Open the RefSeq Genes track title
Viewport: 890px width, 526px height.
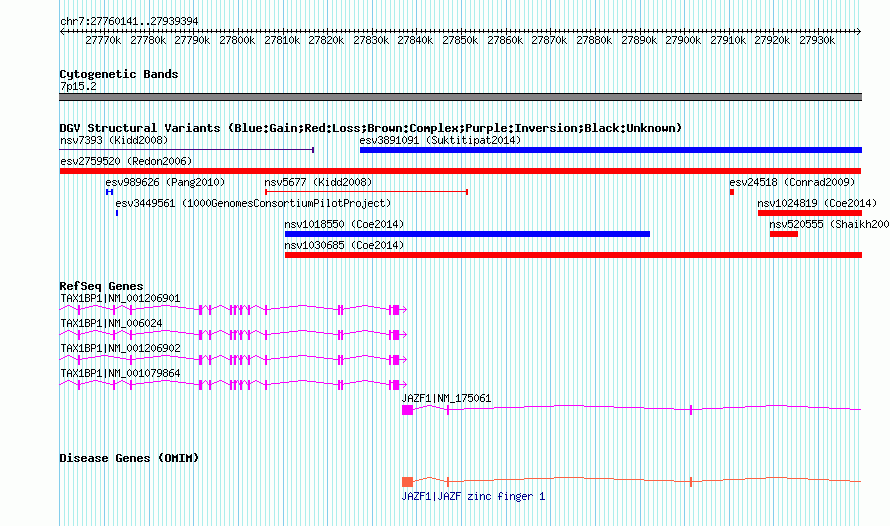[x=101, y=287]
